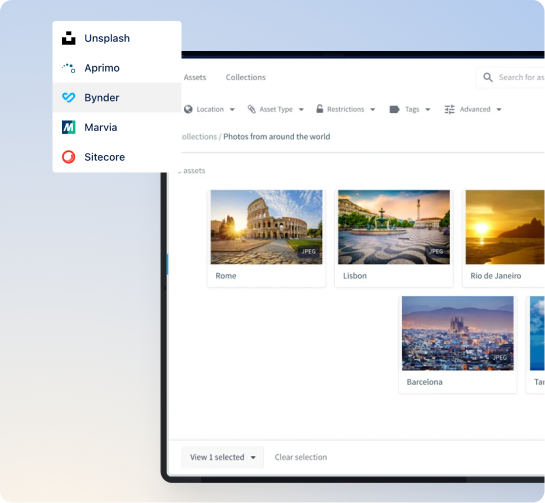
Task: Click the Location globe icon
Action: [188, 109]
